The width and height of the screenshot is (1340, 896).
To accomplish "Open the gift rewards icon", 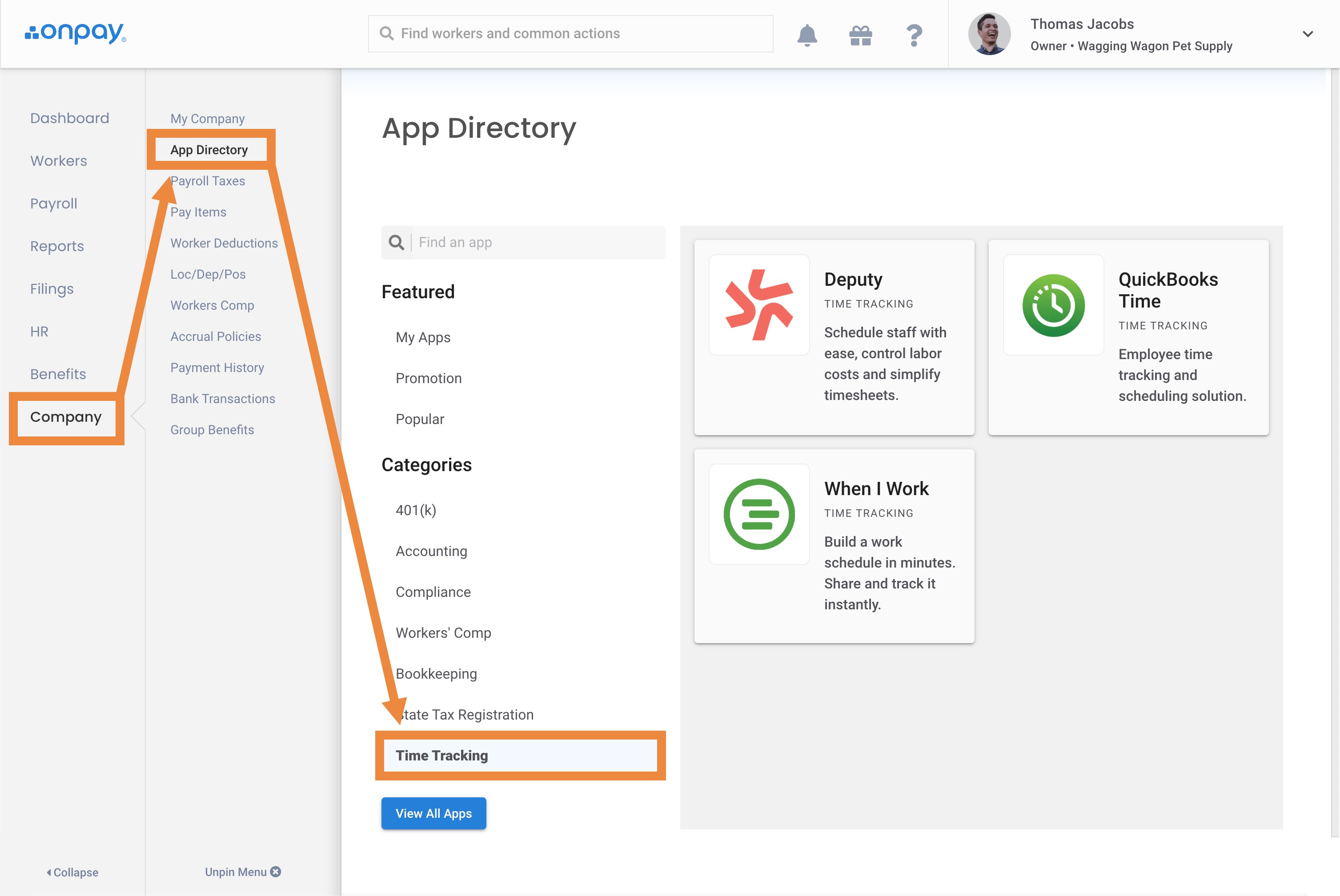I will 860,36.
